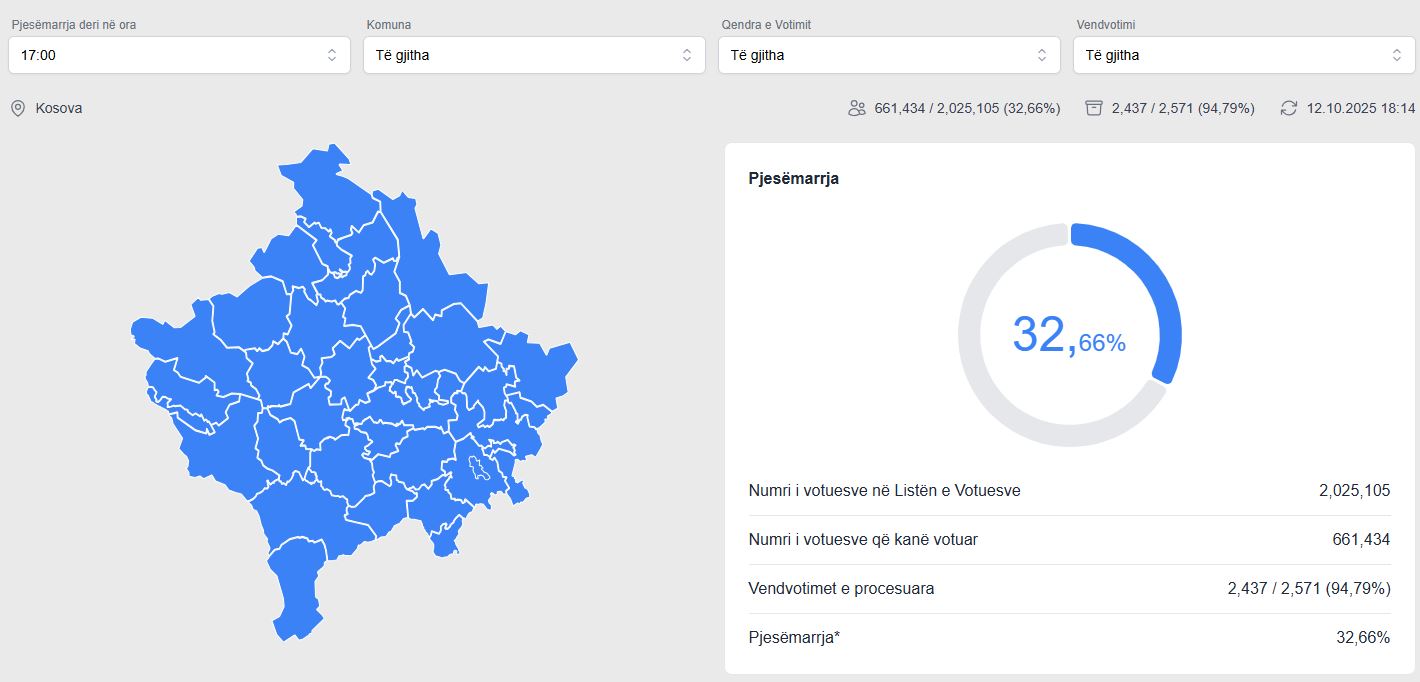Image resolution: width=1420 pixels, height=682 pixels.
Task: Click the Pjesëmarrja card heading
Action: click(794, 179)
